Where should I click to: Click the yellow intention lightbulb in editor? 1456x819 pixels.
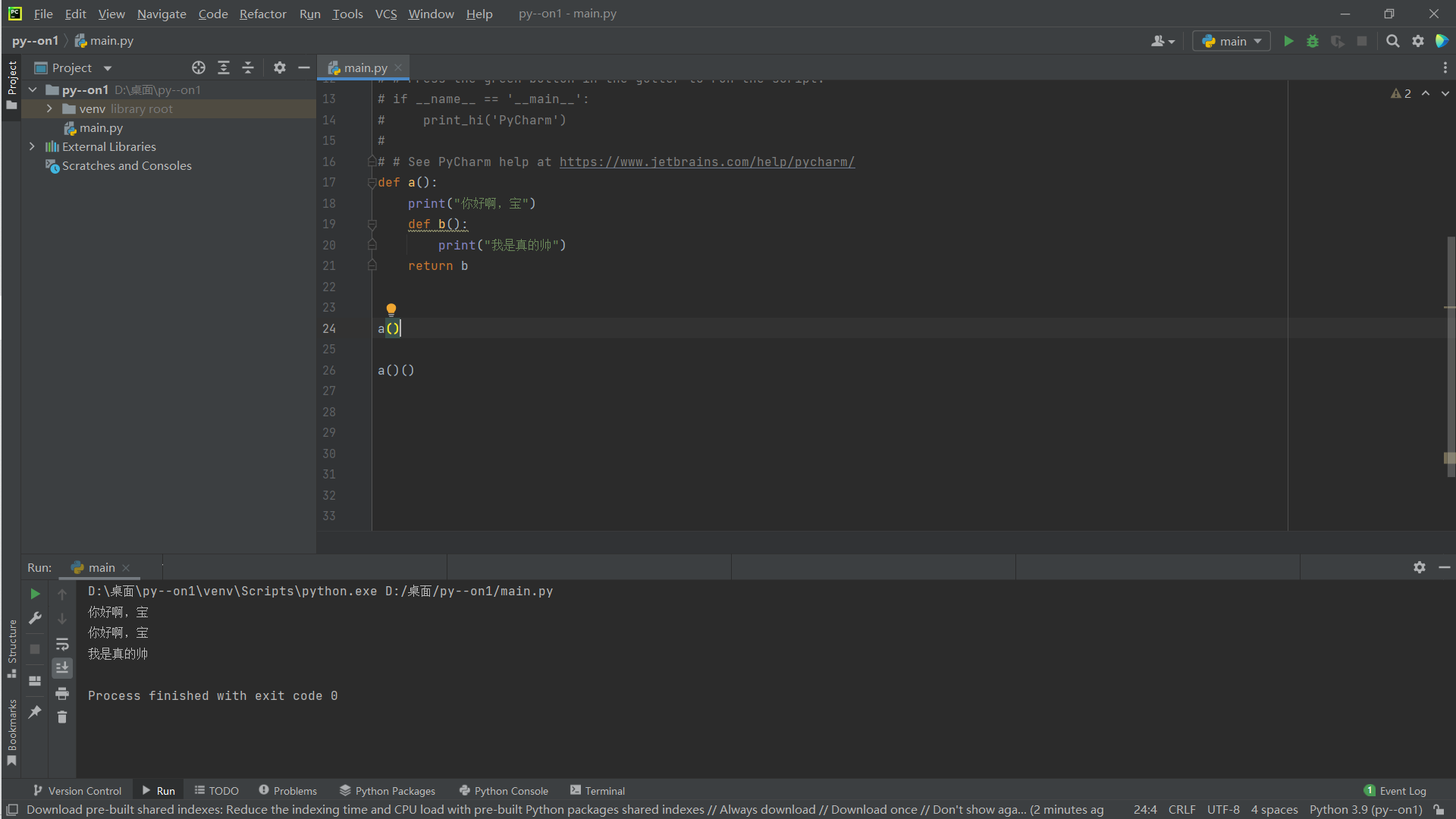pyautogui.click(x=391, y=309)
